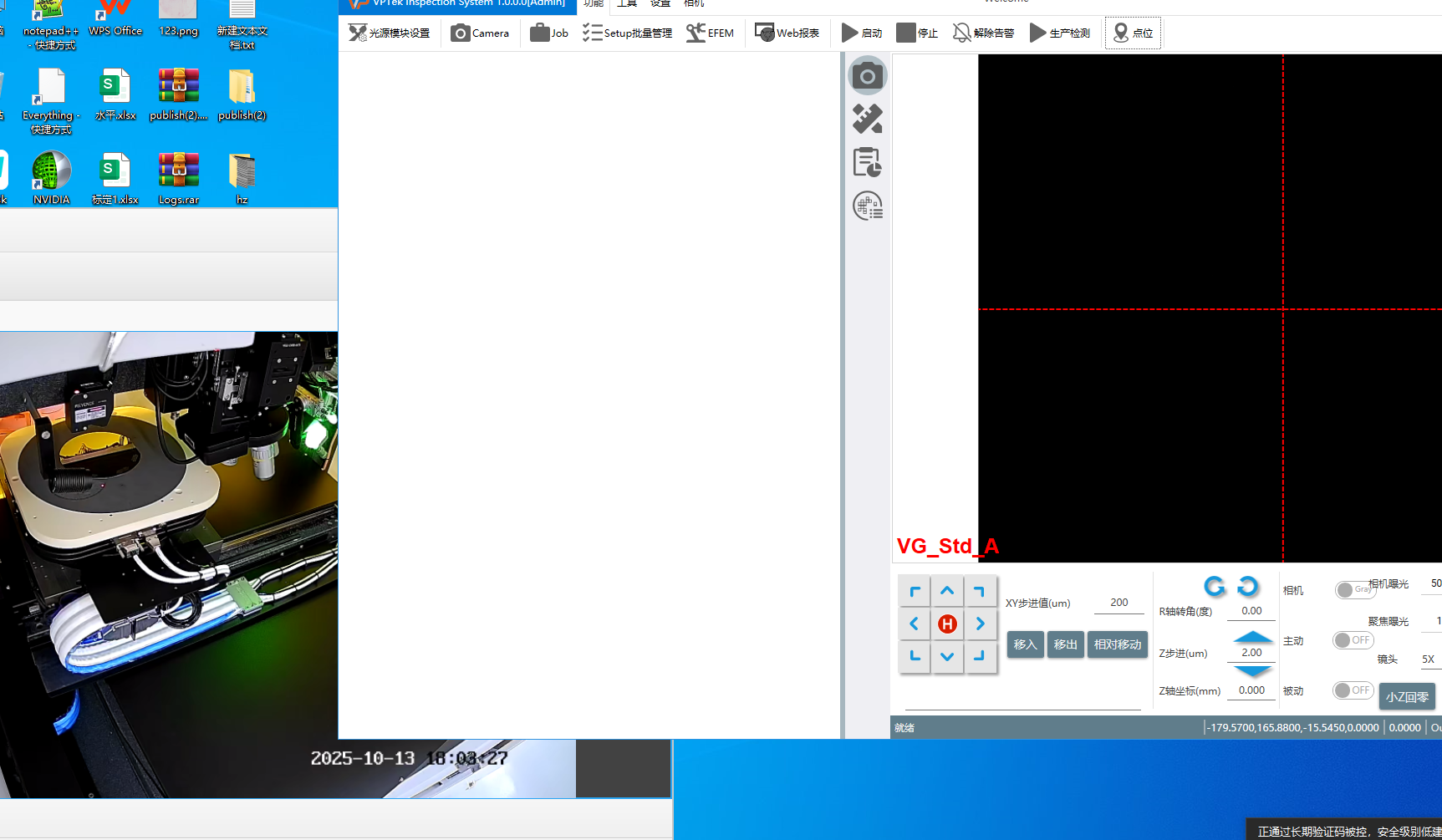The width and height of the screenshot is (1442, 840).
Task: Click the large camera capture sidebar icon
Action: tap(868, 77)
